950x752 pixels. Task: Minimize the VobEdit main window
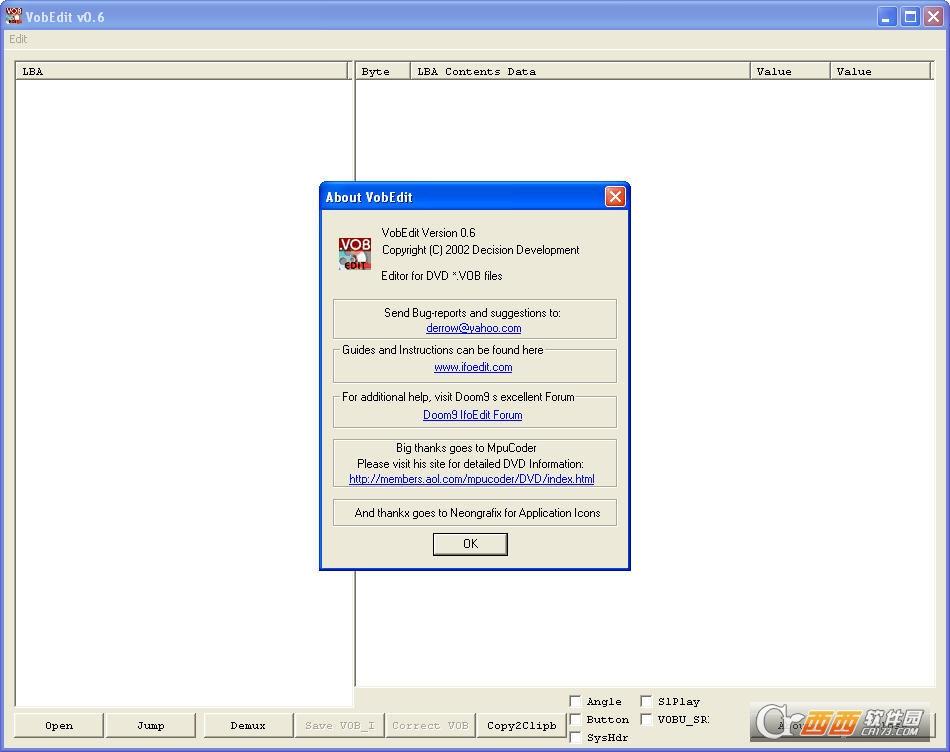click(886, 16)
